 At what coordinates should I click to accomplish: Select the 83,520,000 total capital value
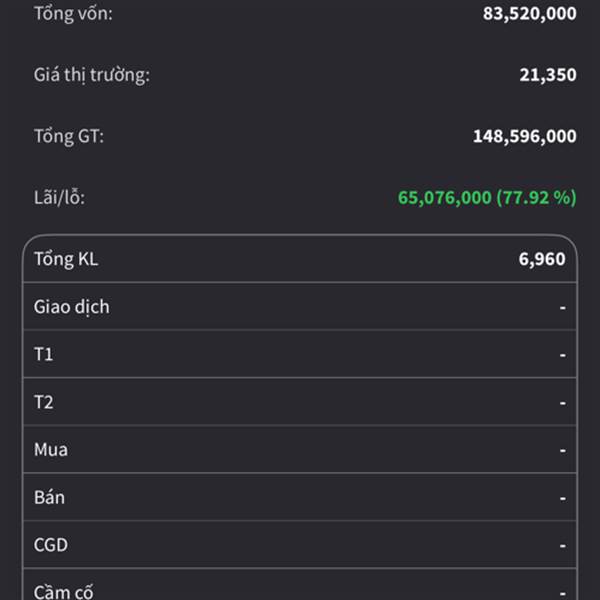tap(529, 13)
